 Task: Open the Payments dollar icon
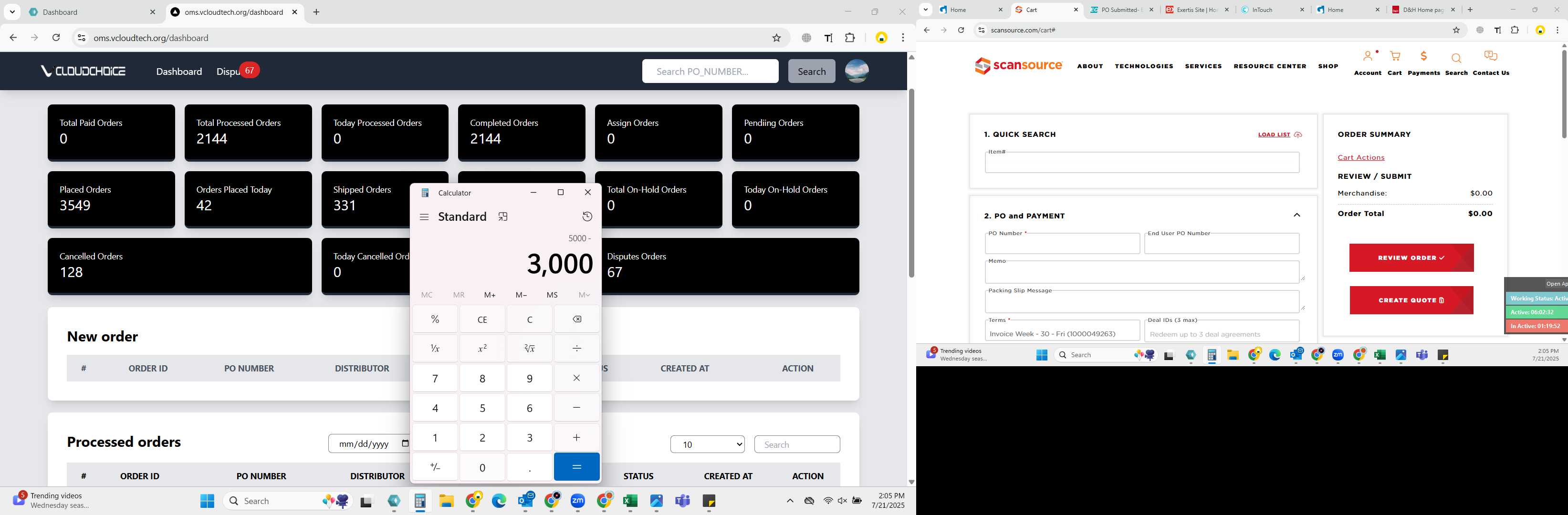tap(1423, 57)
